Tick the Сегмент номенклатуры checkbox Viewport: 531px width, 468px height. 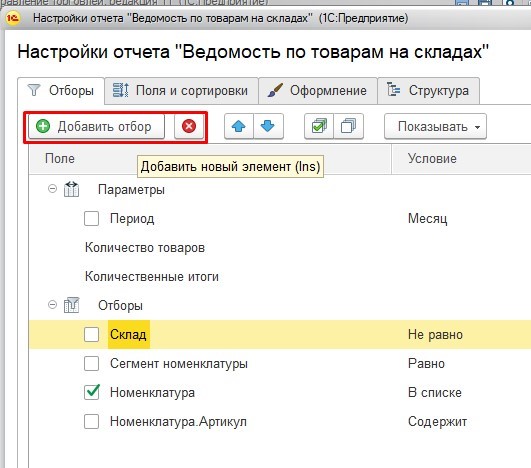tap(91, 364)
